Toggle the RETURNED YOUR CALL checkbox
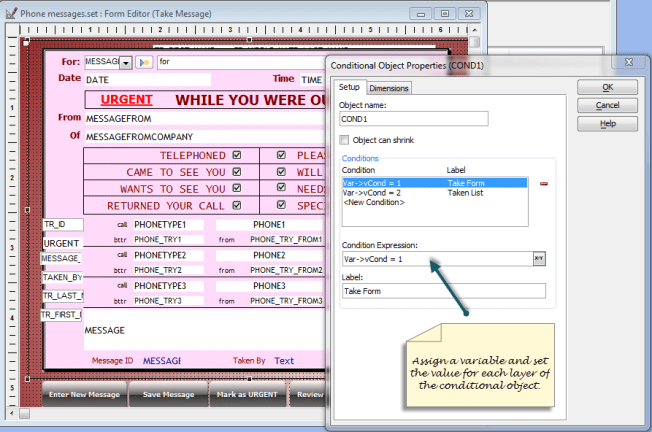 point(237,205)
